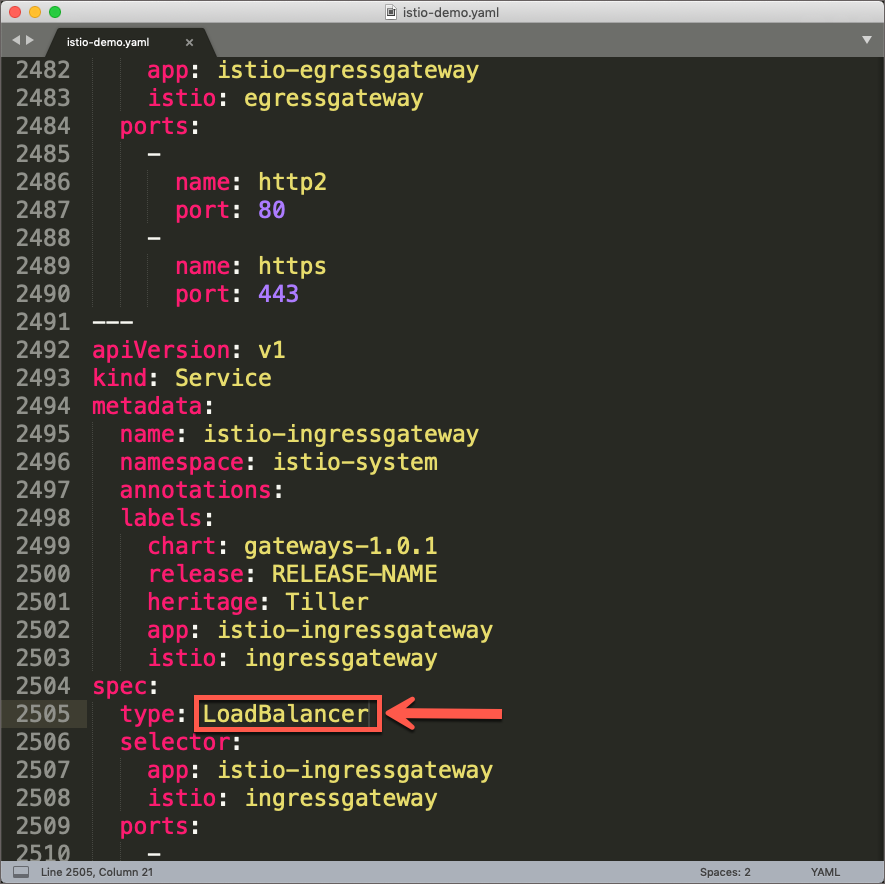Click the Line 2505, Column 21 status text

(x=97, y=872)
